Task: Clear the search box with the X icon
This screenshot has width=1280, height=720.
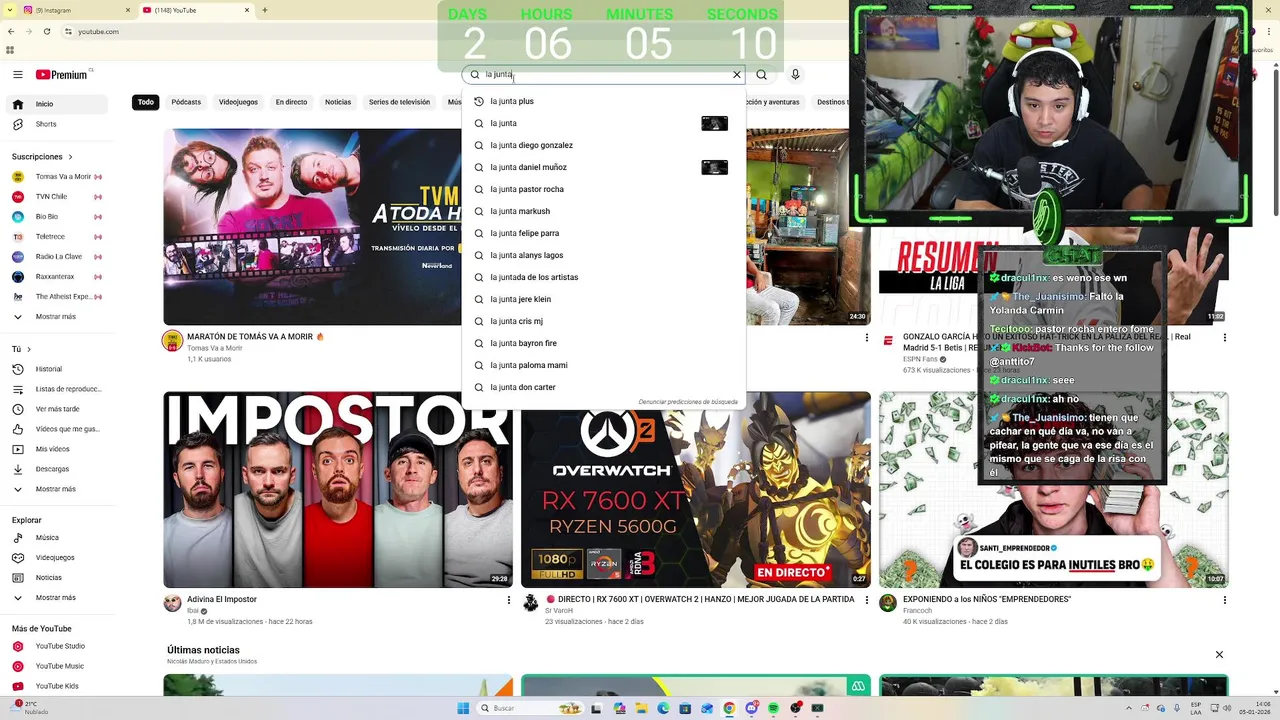Action: click(x=737, y=75)
